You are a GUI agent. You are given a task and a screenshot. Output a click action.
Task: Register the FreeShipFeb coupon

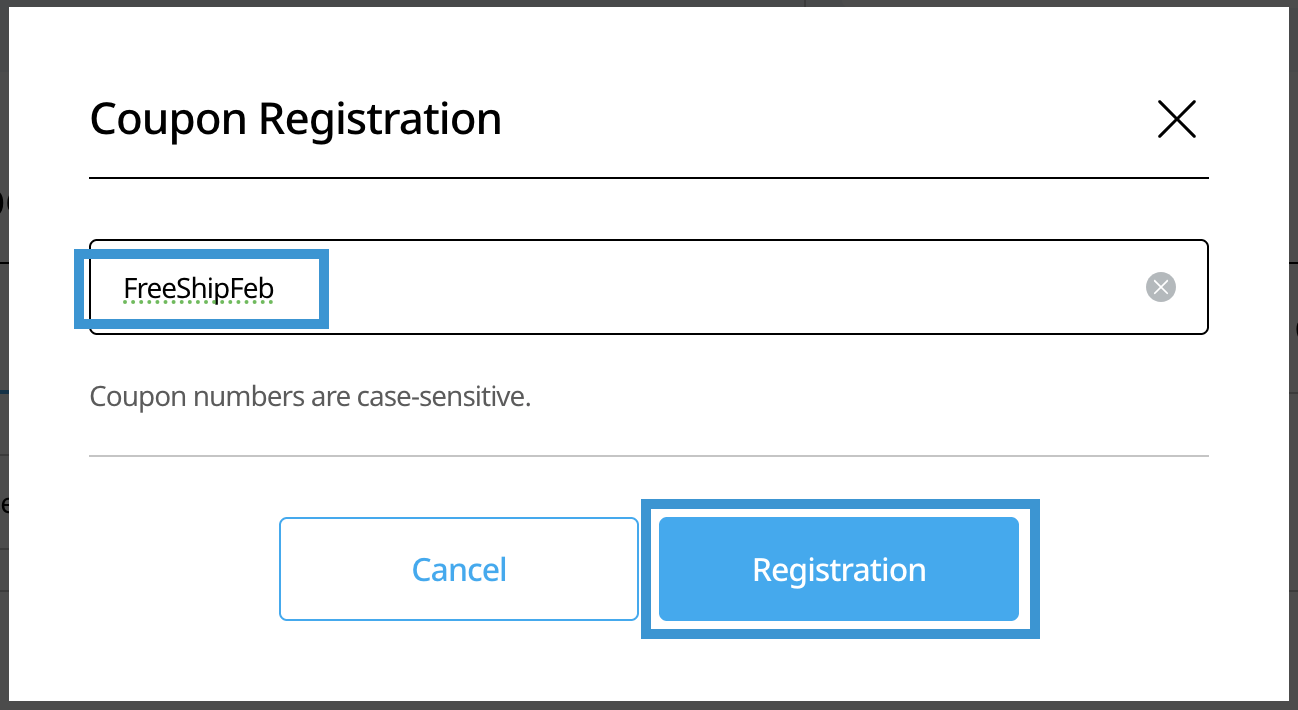(838, 569)
